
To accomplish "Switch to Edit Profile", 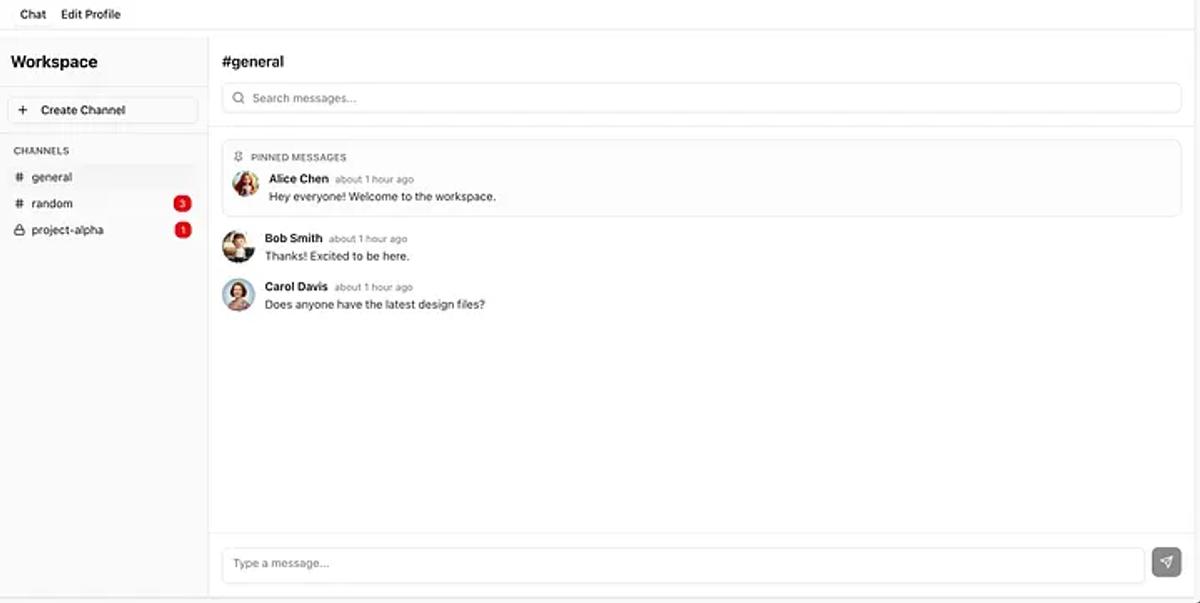I will pyautogui.click(x=91, y=13).
